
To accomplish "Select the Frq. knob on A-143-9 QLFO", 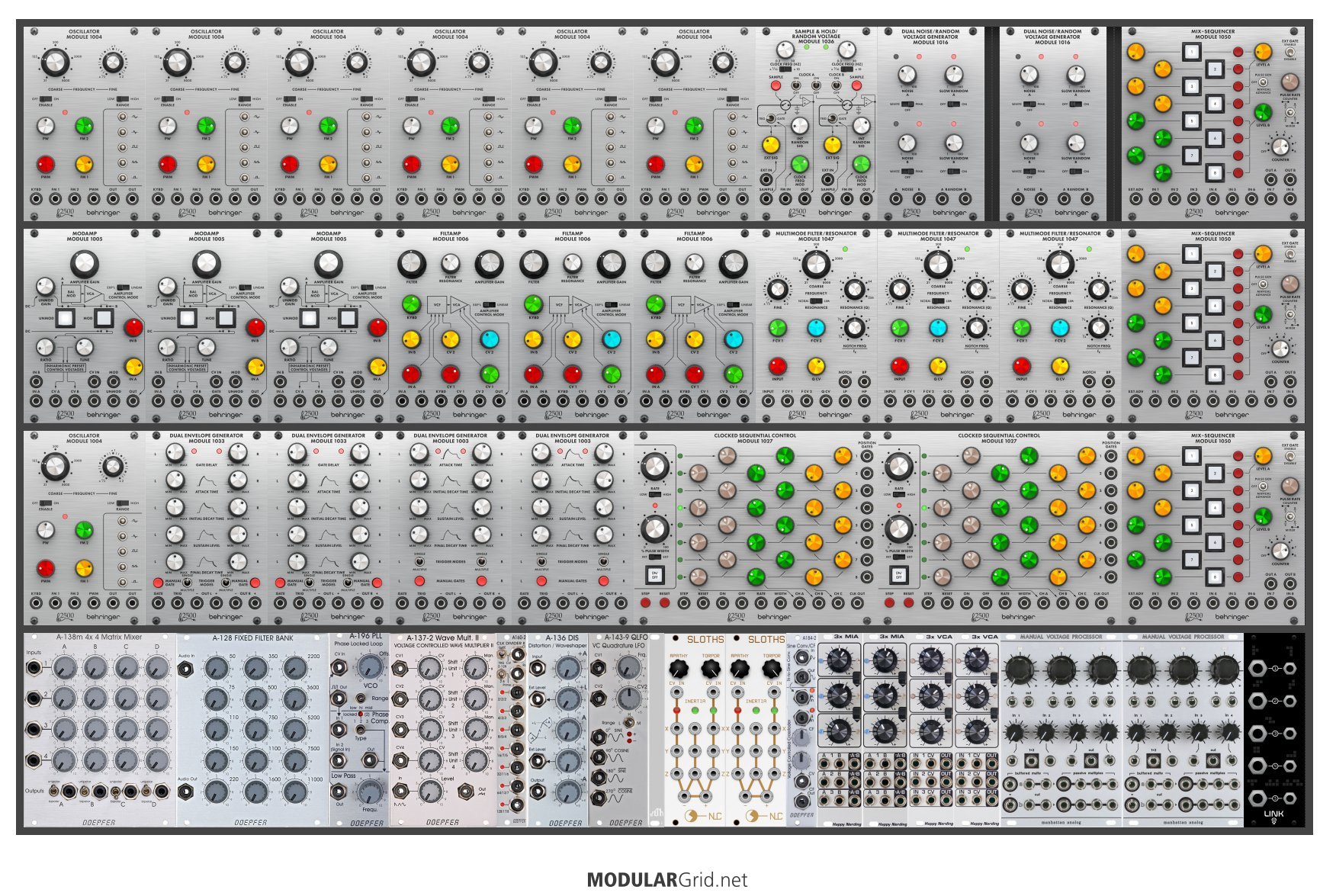I will pos(630,668).
